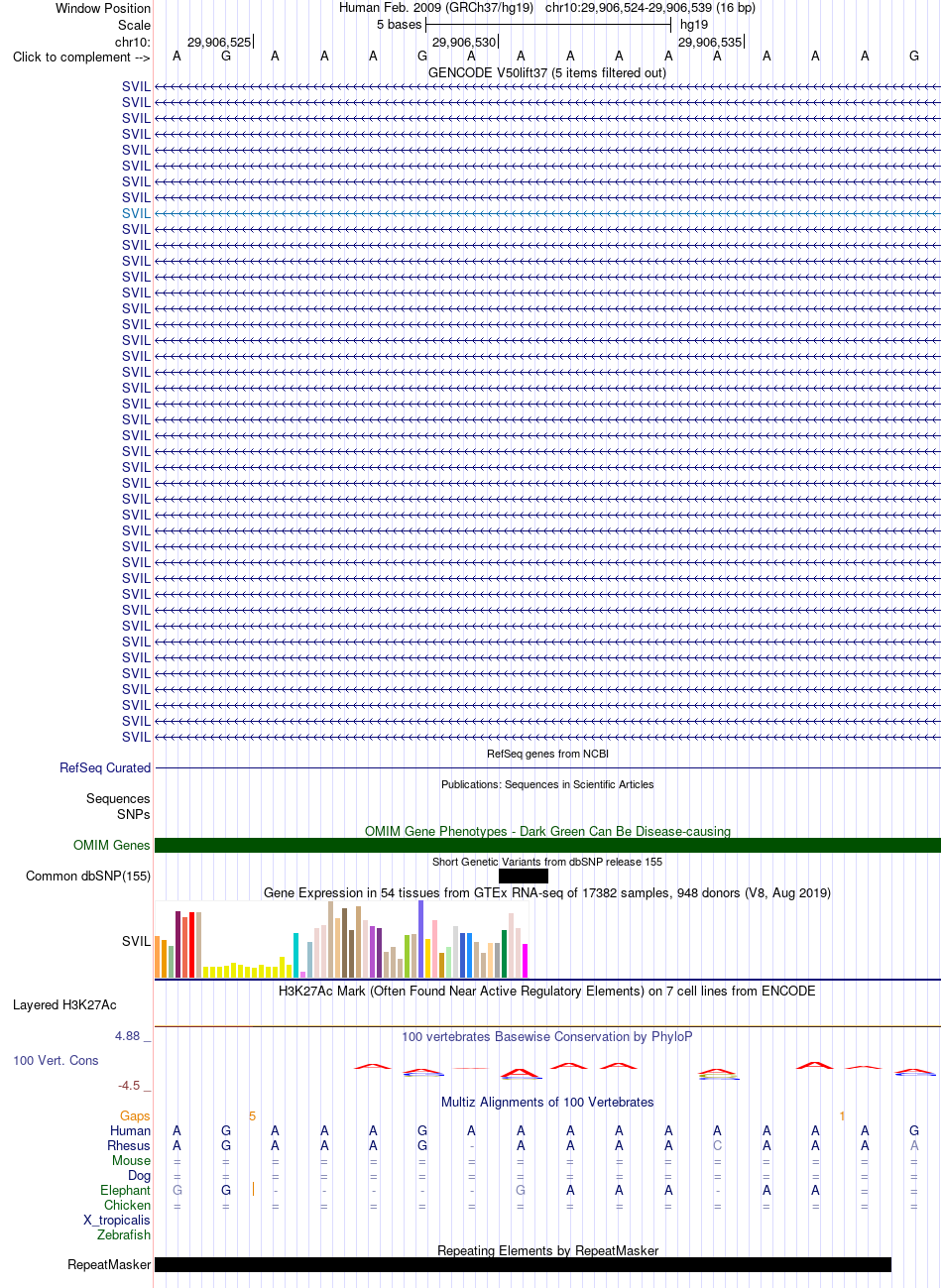Click the Zebrafish row label
This screenshot has height=1288, width=942.
click(x=124, y=1234)
